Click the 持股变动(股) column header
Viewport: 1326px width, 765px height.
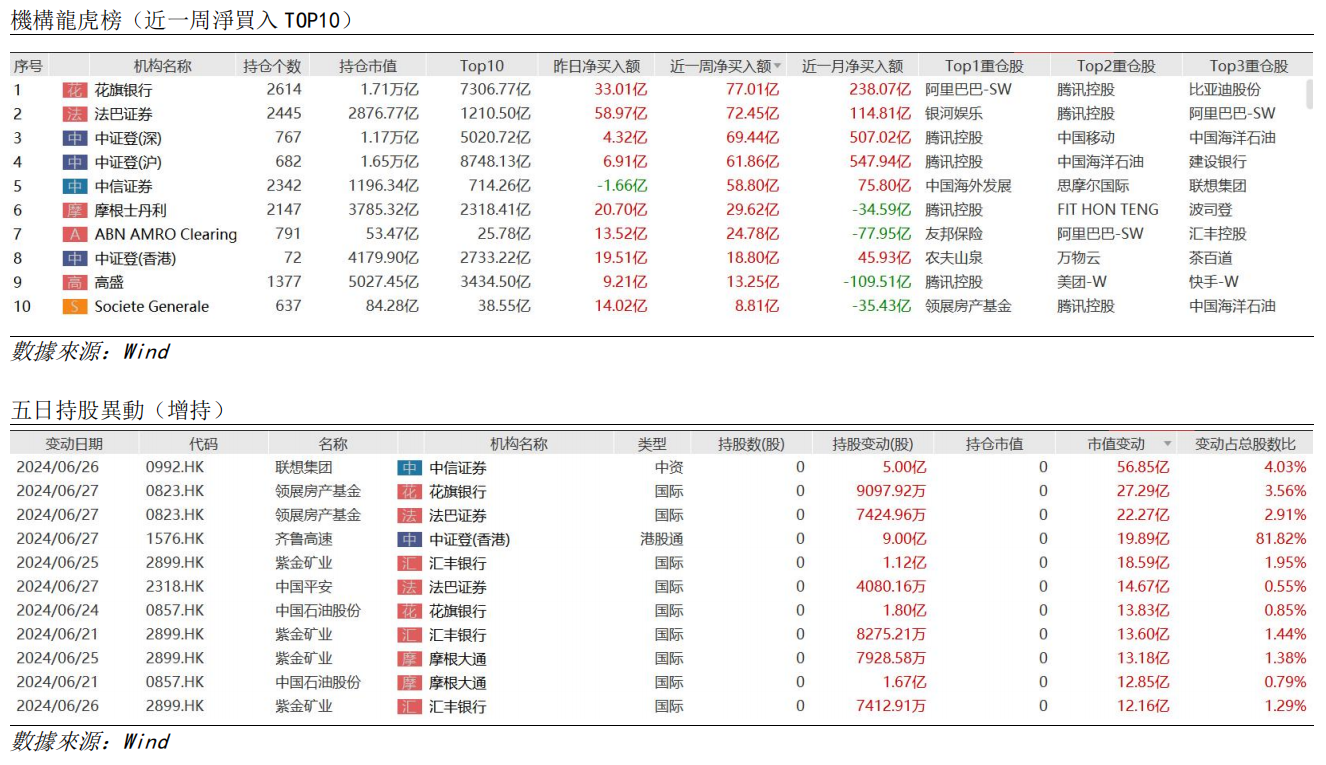[873, 444]
